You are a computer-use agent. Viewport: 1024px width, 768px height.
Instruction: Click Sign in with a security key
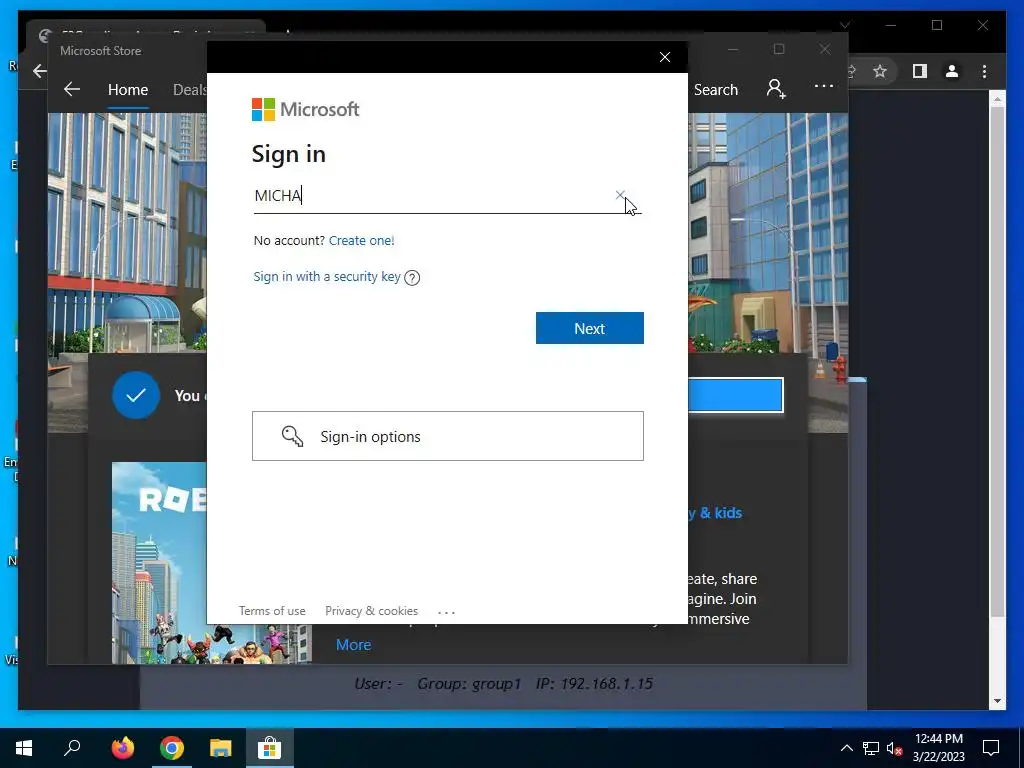(327, 276)
